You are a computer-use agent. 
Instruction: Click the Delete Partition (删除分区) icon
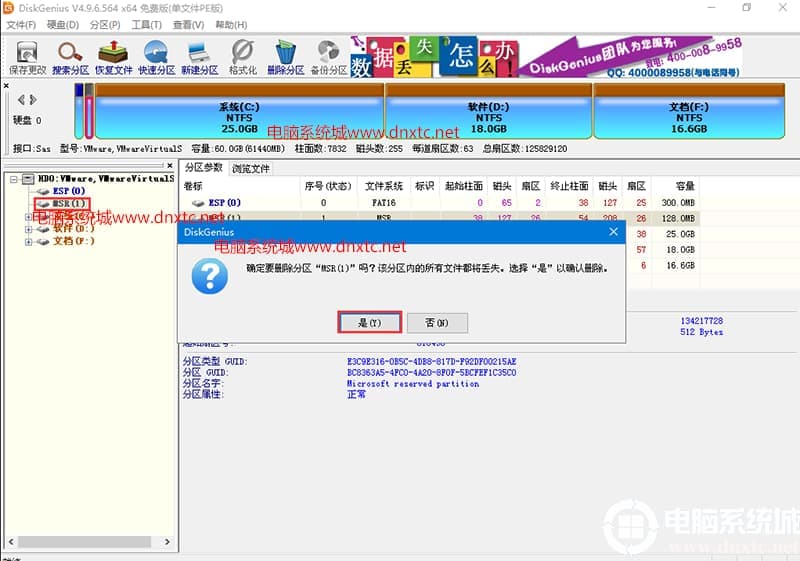point(286,58)
